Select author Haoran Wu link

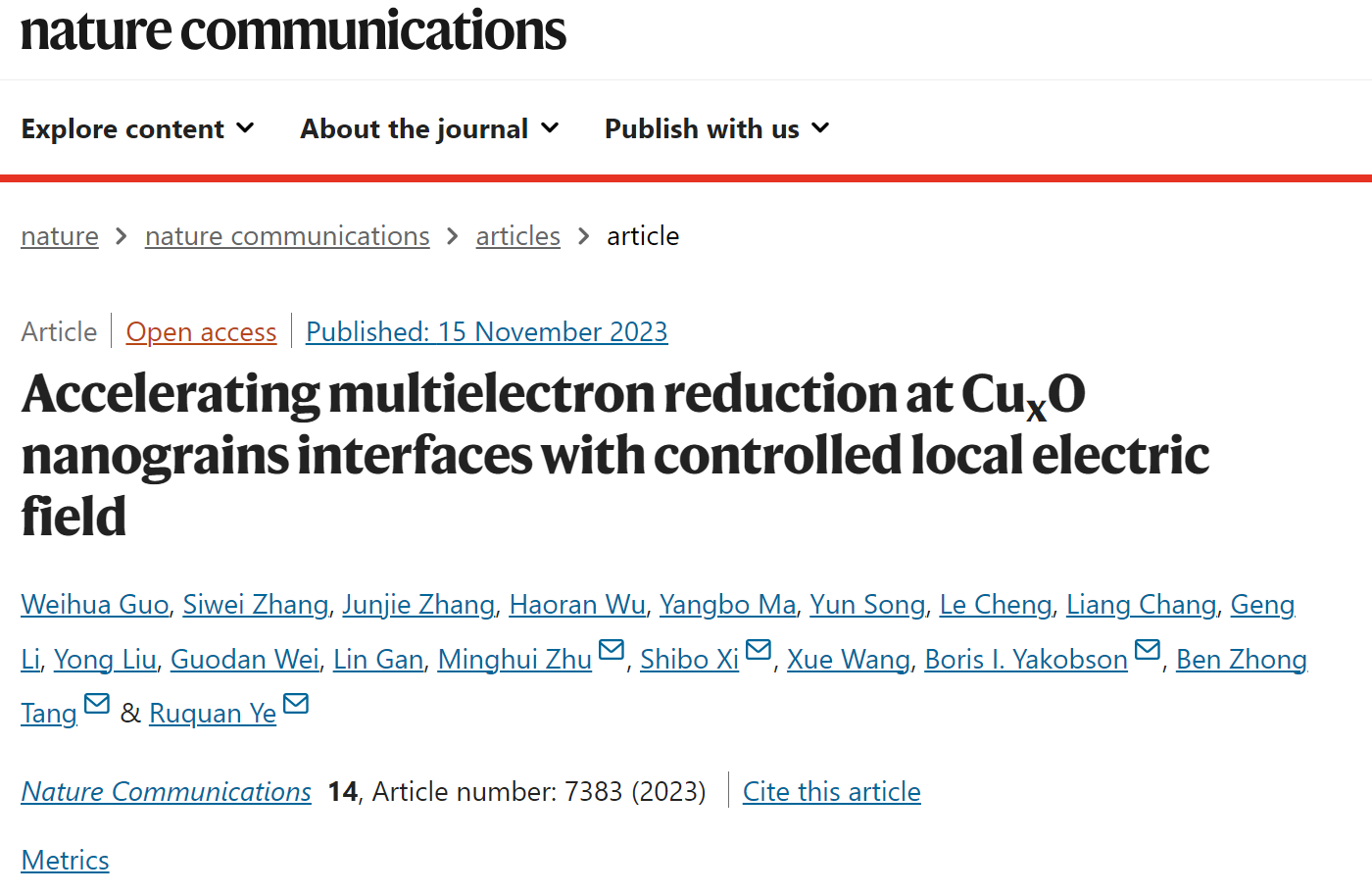coord(577,605)
